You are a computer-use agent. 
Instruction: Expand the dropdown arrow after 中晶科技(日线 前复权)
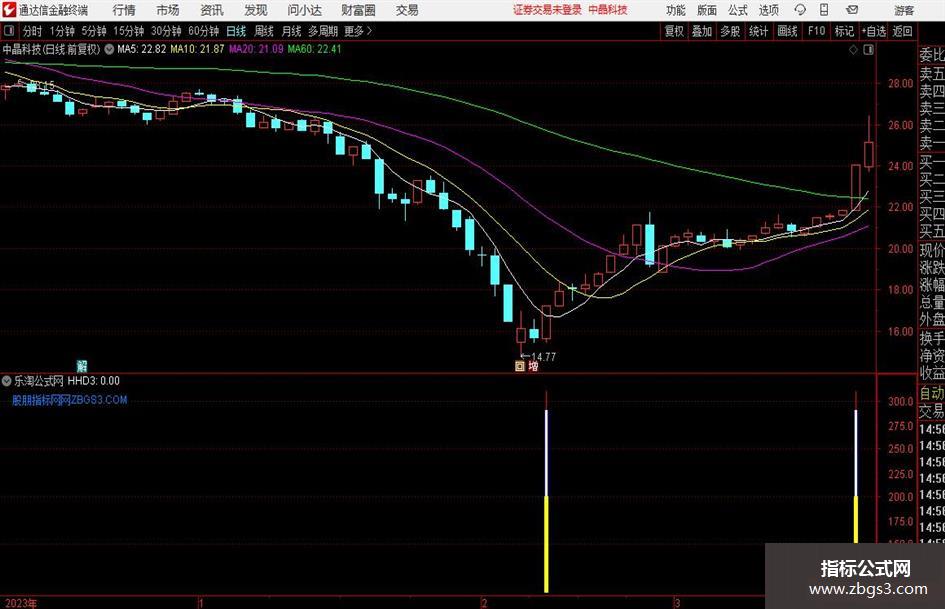[x=109, y=49]
